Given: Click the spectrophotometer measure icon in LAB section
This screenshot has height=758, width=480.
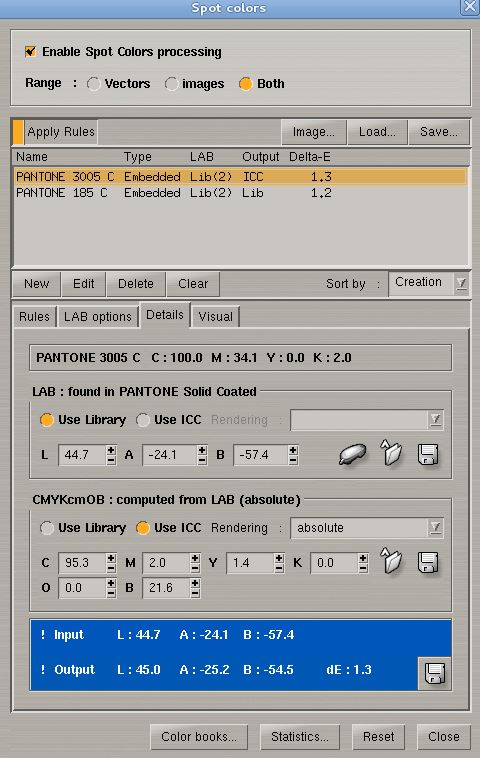Looking at the screenshot, I should click(x=352, y=454).
